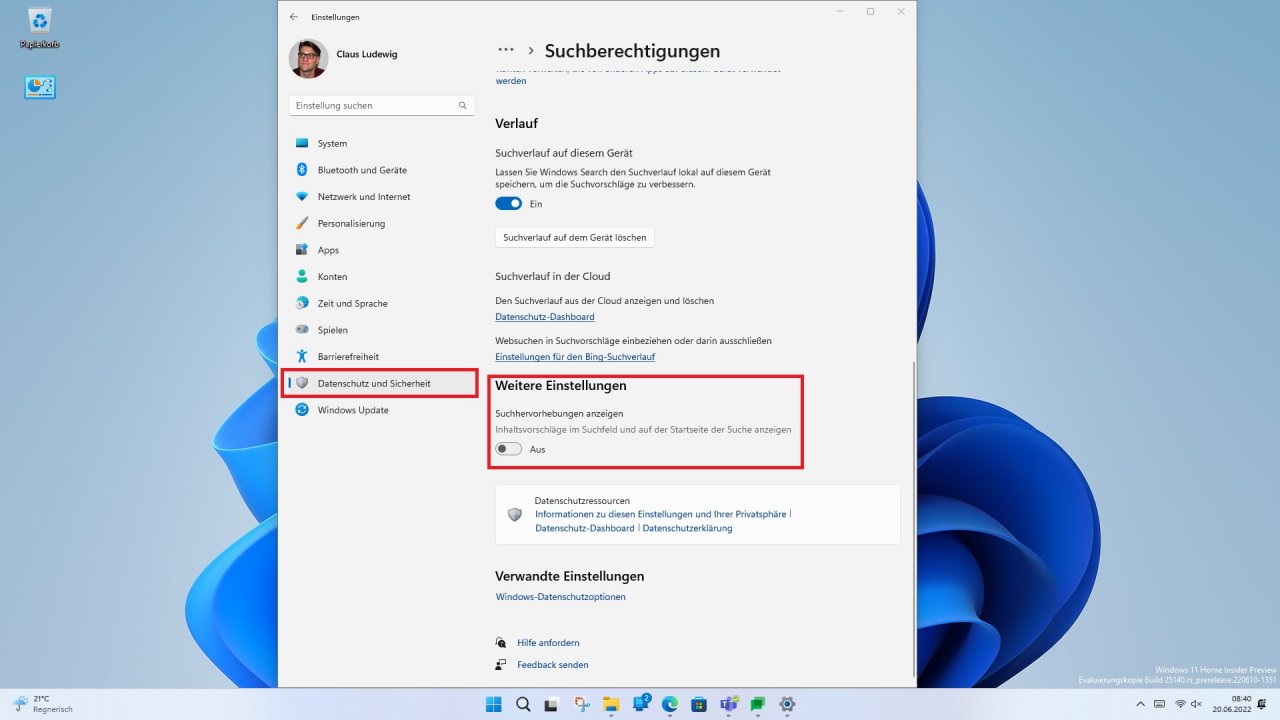Open Bluetooth und Geräte settings
This screenshot has height=720, width=1280.
coord(380,170)
